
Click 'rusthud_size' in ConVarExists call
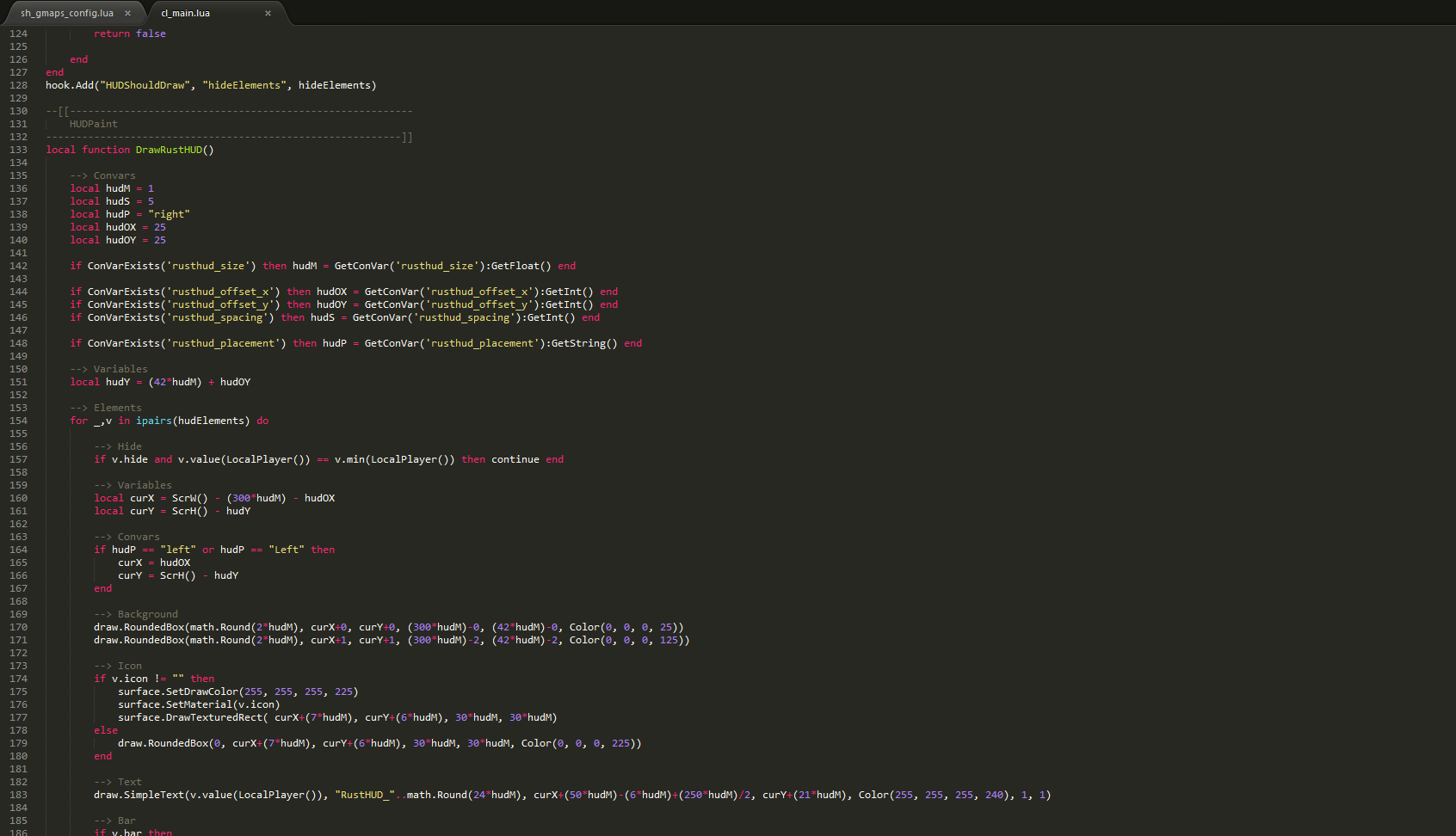click(x=207, y=266)
